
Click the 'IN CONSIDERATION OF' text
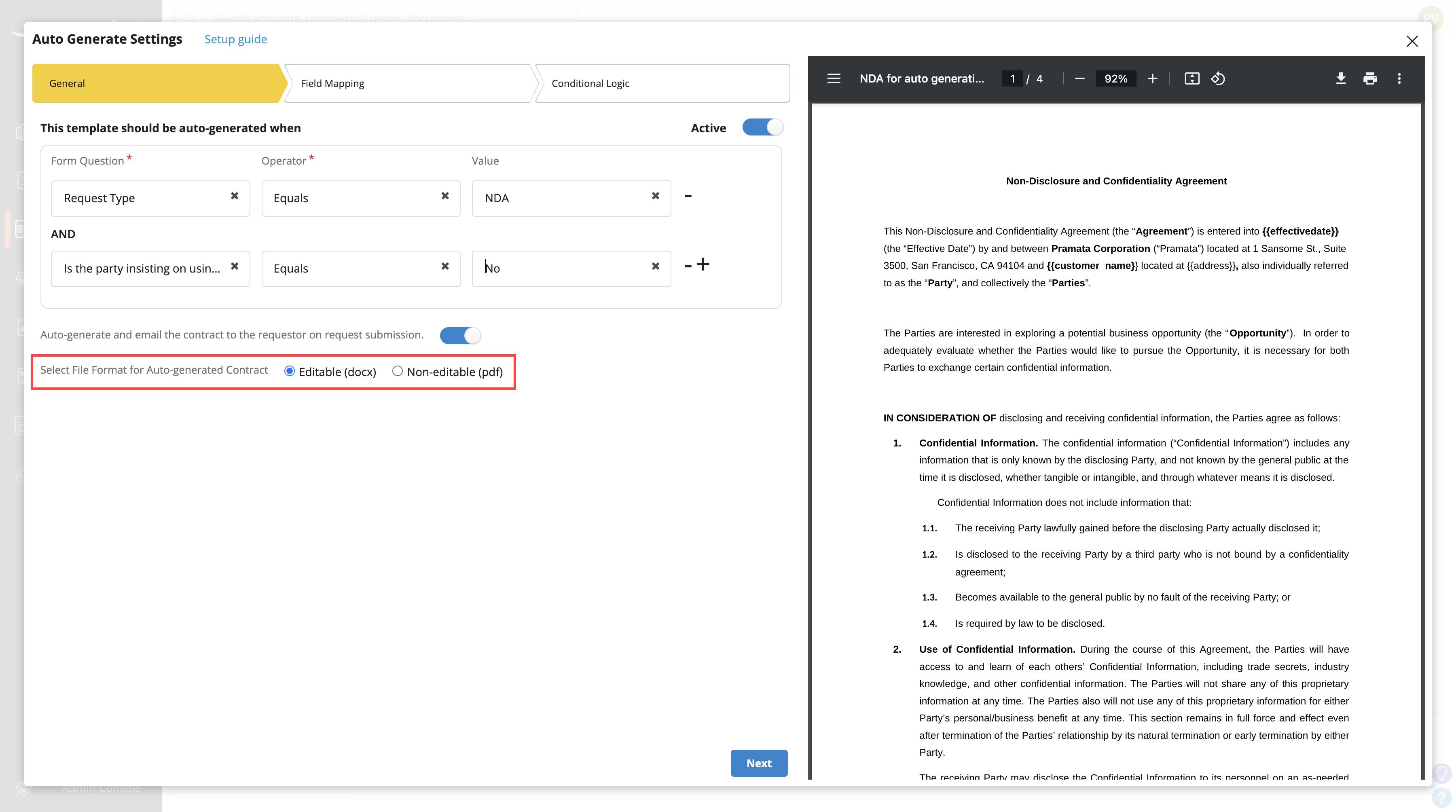[940, 418]
